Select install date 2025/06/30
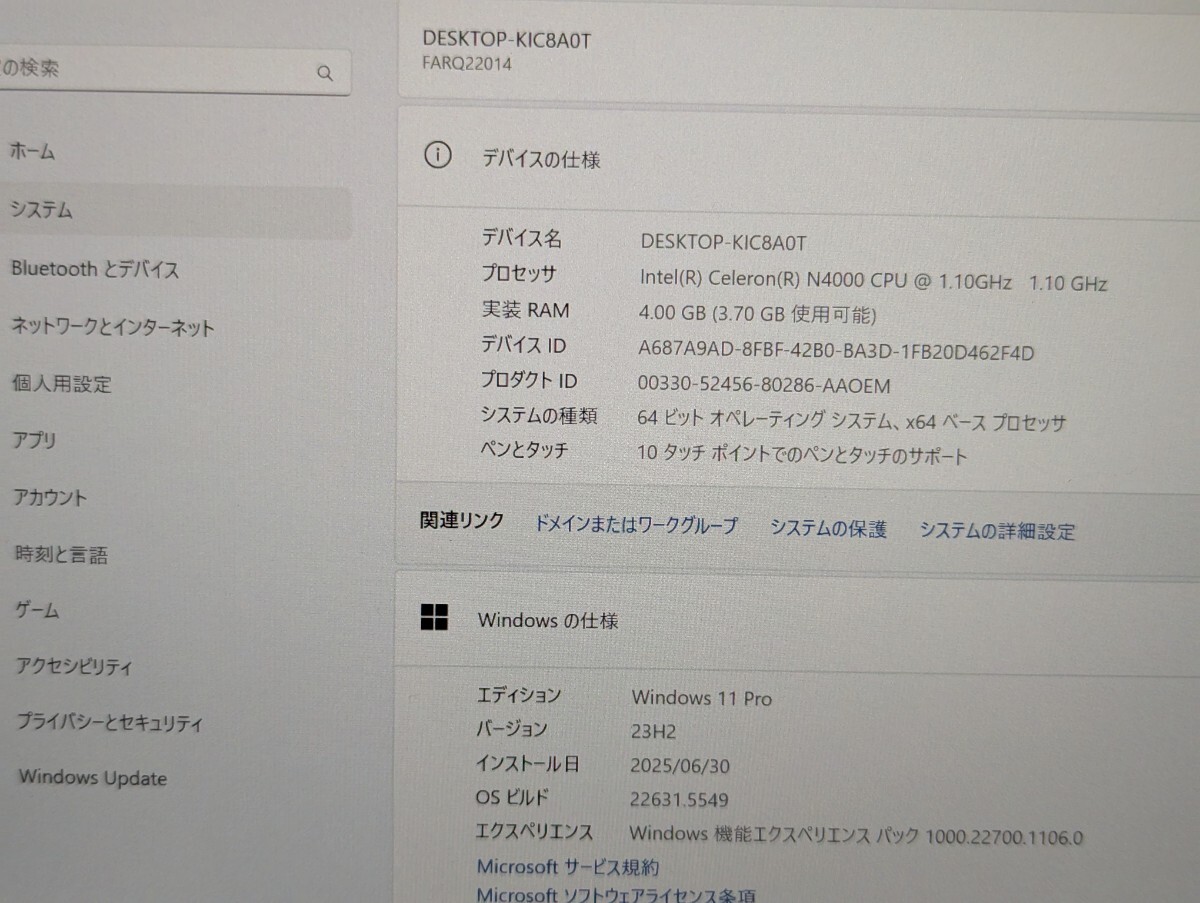 coord(680,766)
